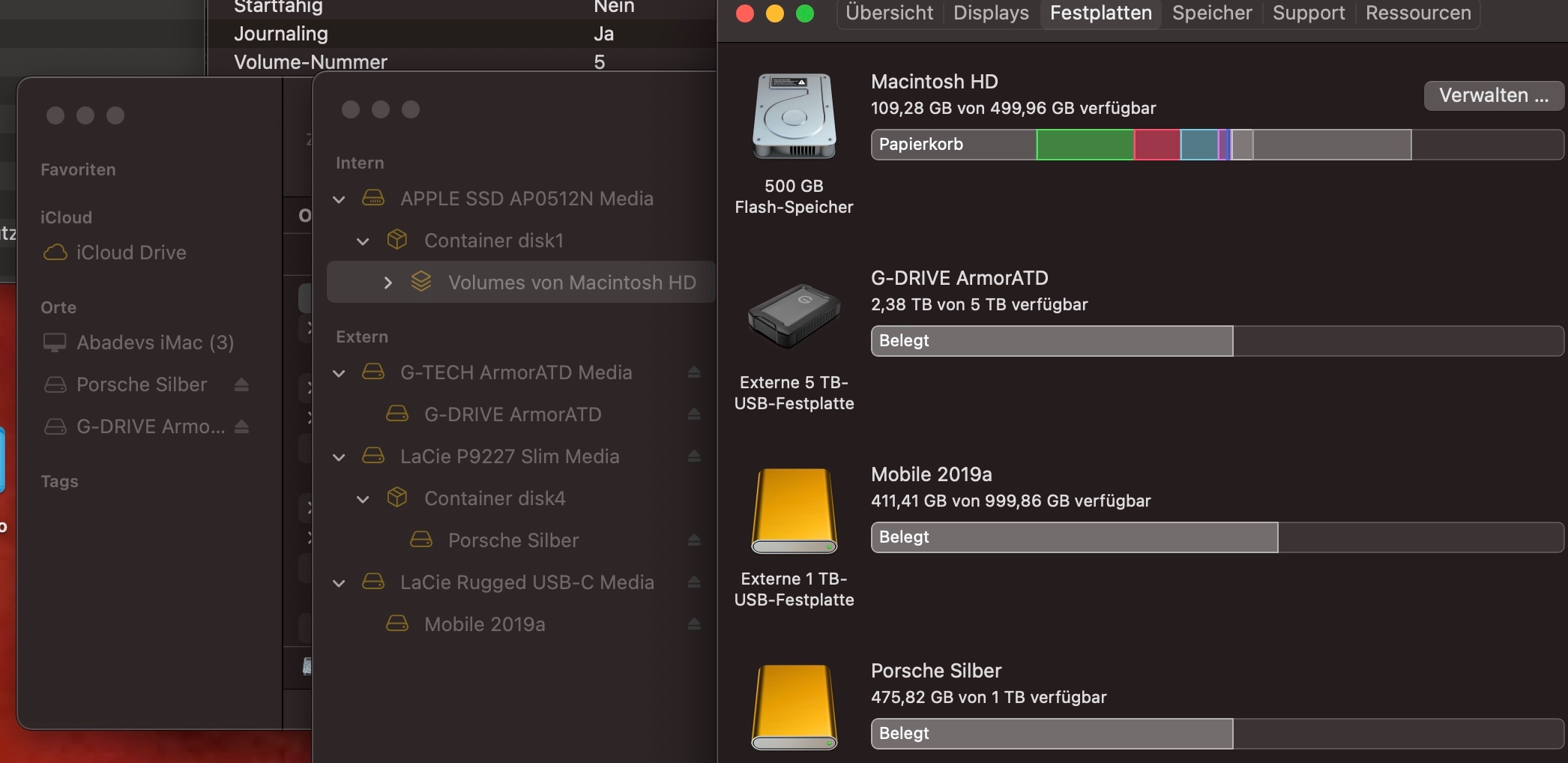
Task: Click the yellow Mobile 2019a drive icon
Action: pos(794,510)
